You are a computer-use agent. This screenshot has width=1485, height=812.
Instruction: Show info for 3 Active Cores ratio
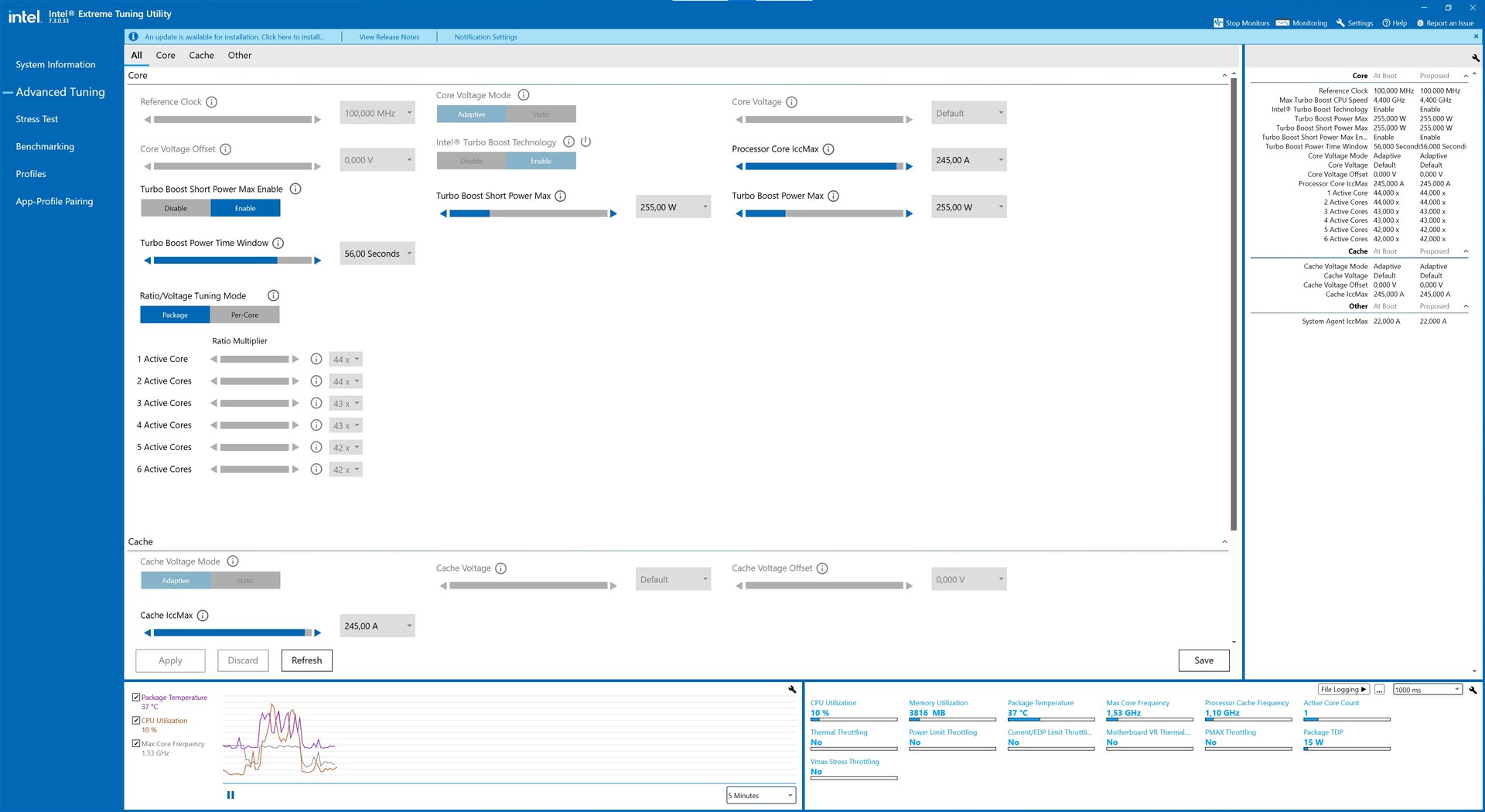click(x=316, y=403)
